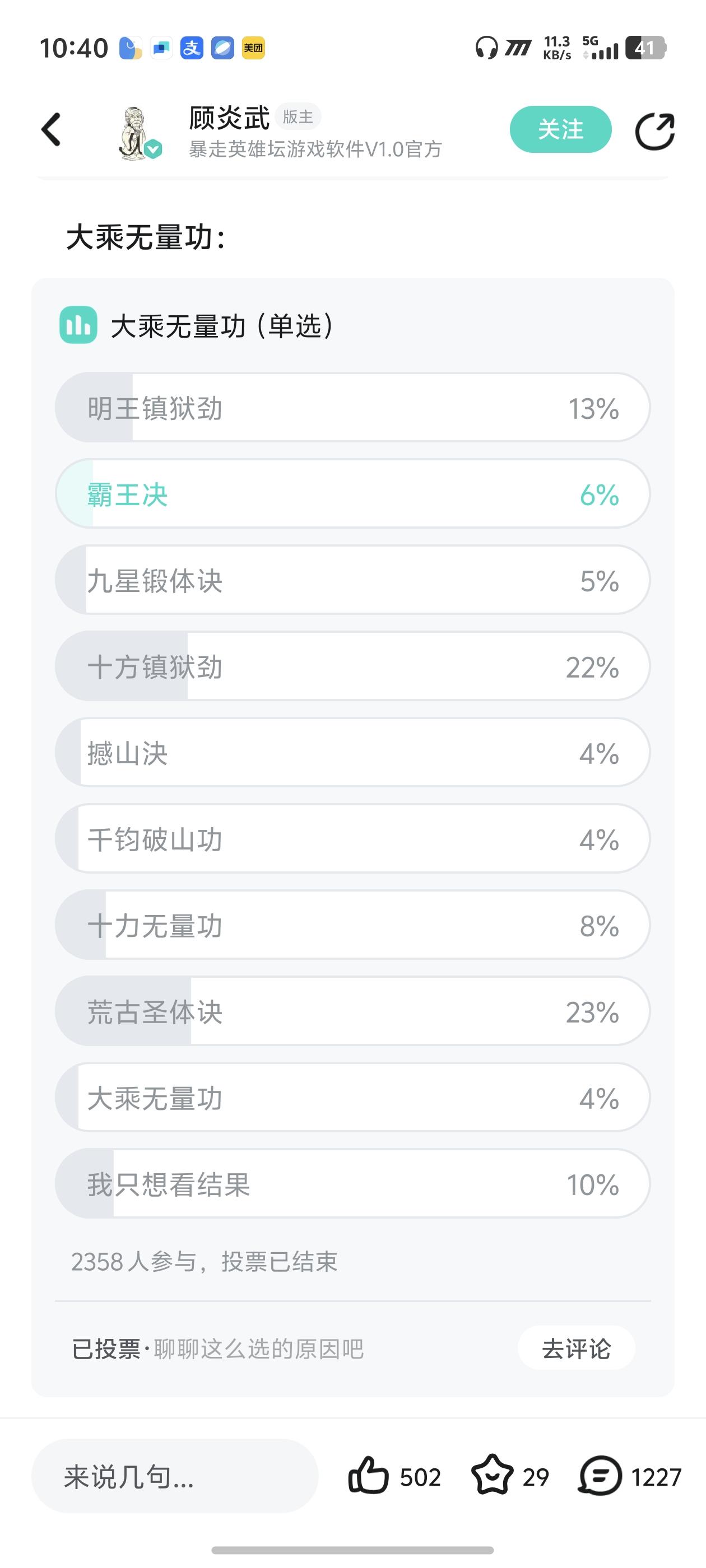The height and width of the screenshot is (1568, 706).
Task: Tap the 版主 moderator badge
Action: pos(298,116)
